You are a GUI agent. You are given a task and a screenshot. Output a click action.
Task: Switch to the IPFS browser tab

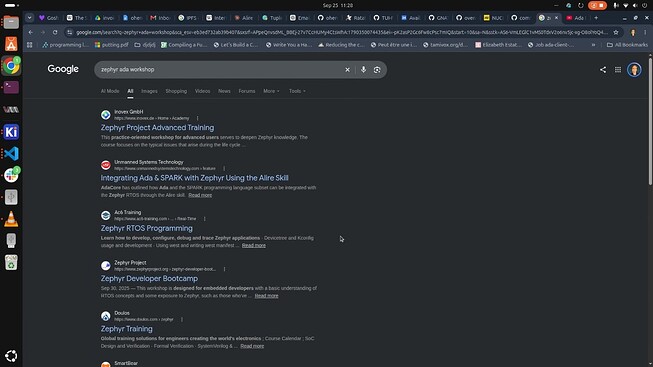point(188,18)
